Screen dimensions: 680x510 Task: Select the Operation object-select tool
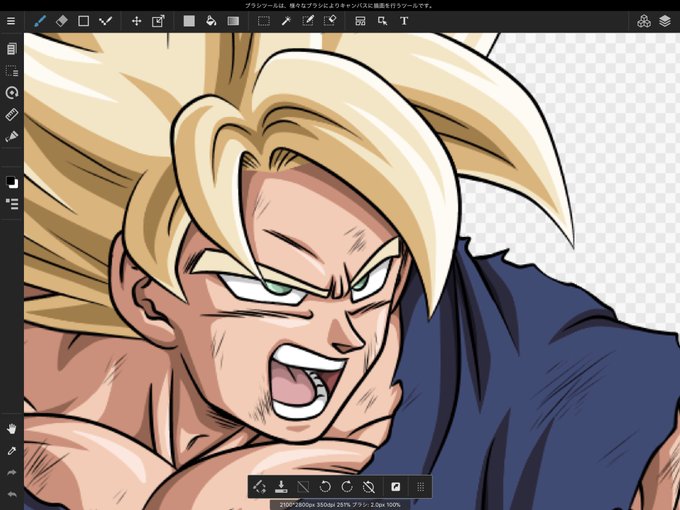382,21
